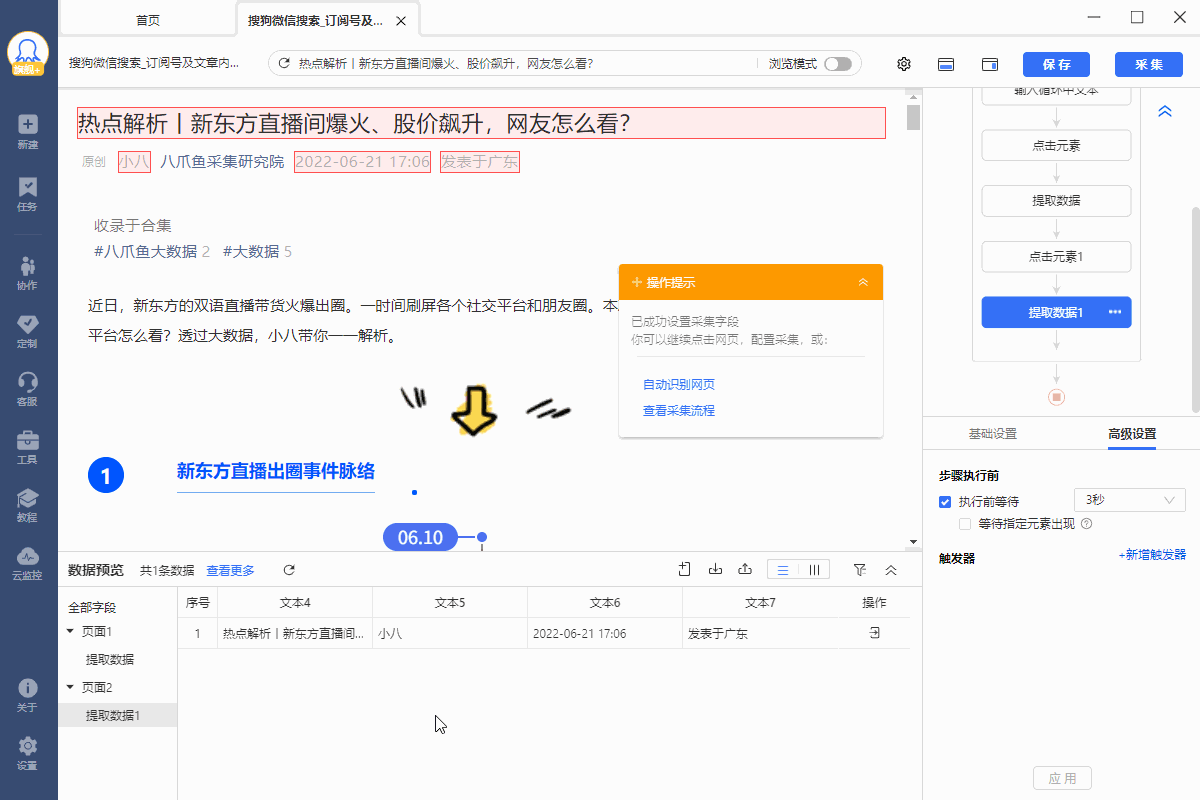Viewport: 1200px width, 800px height.
Task: Select 提取数据 under 页面1
Action: click(110, 659)
